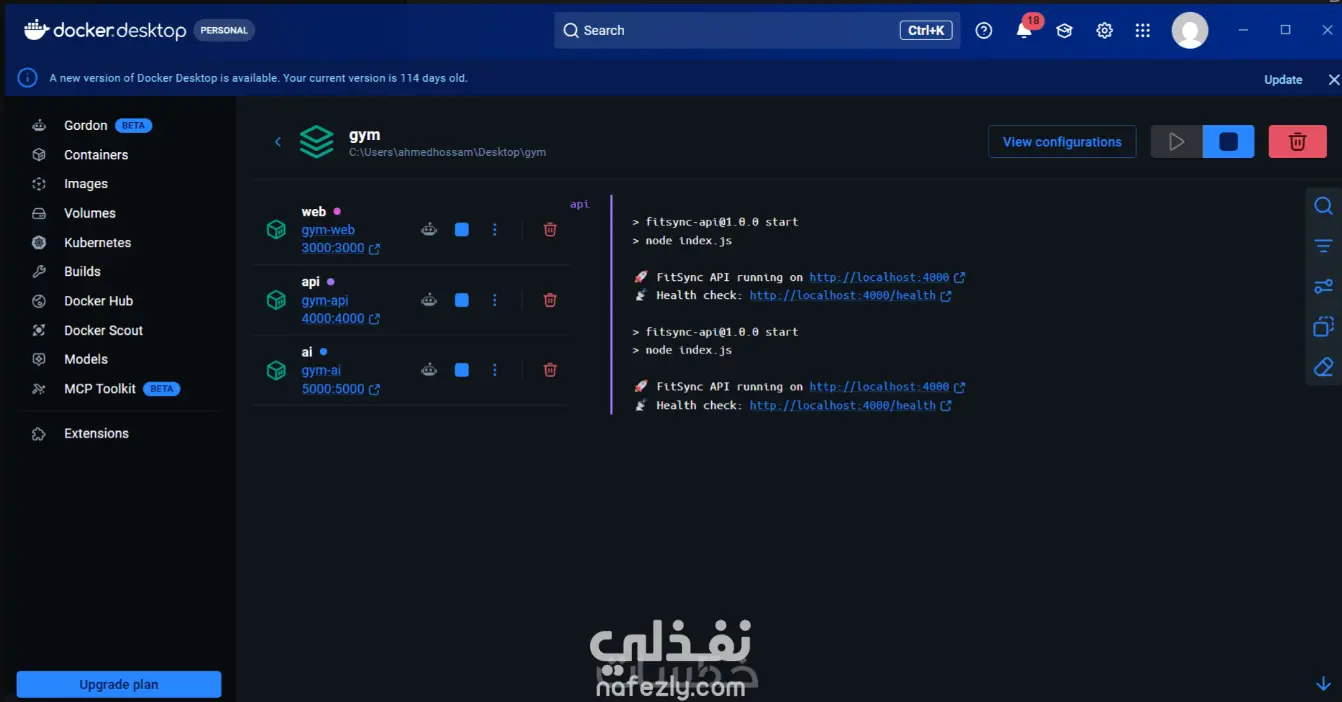Stop the api container
The width and height of the screenshot is (1342, 702).
[x=461, y=300]
